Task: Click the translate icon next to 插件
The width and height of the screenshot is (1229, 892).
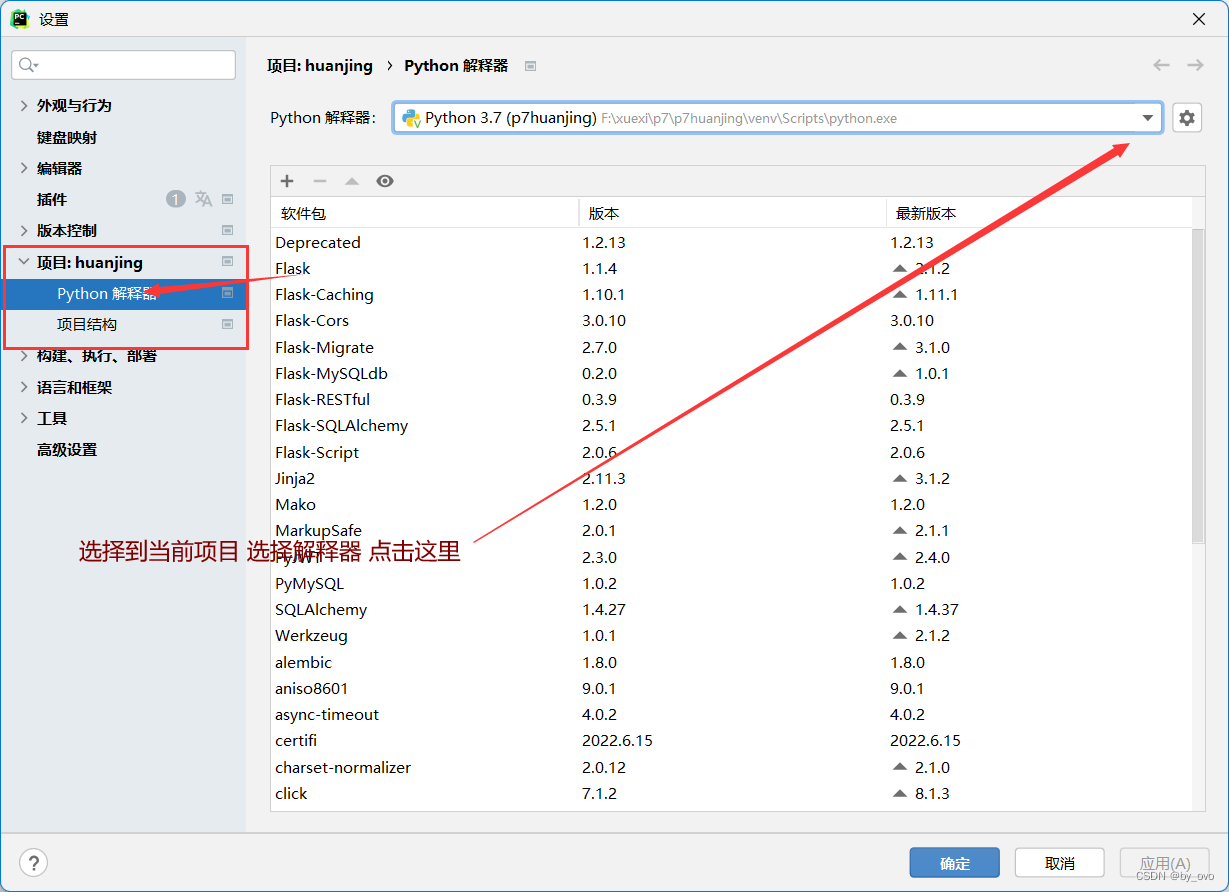Action: point(203,199)
